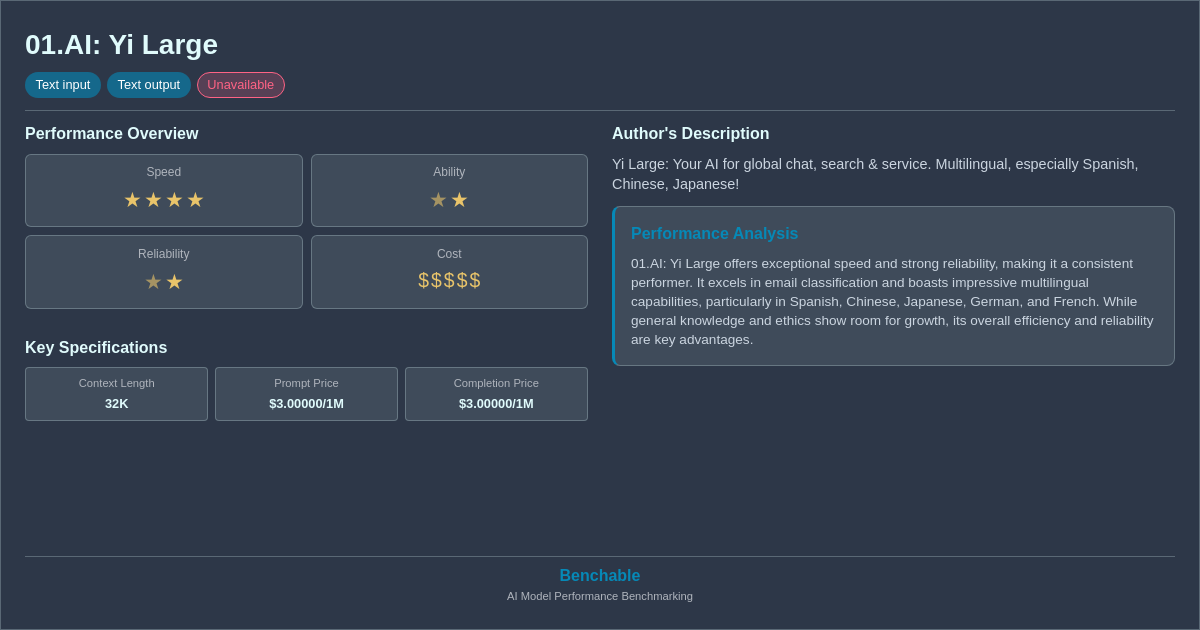Image resolution: width=1200 pixels, height=630 pixels.
Task: Select the Context Length 32K card
Action: coord(116,394)
